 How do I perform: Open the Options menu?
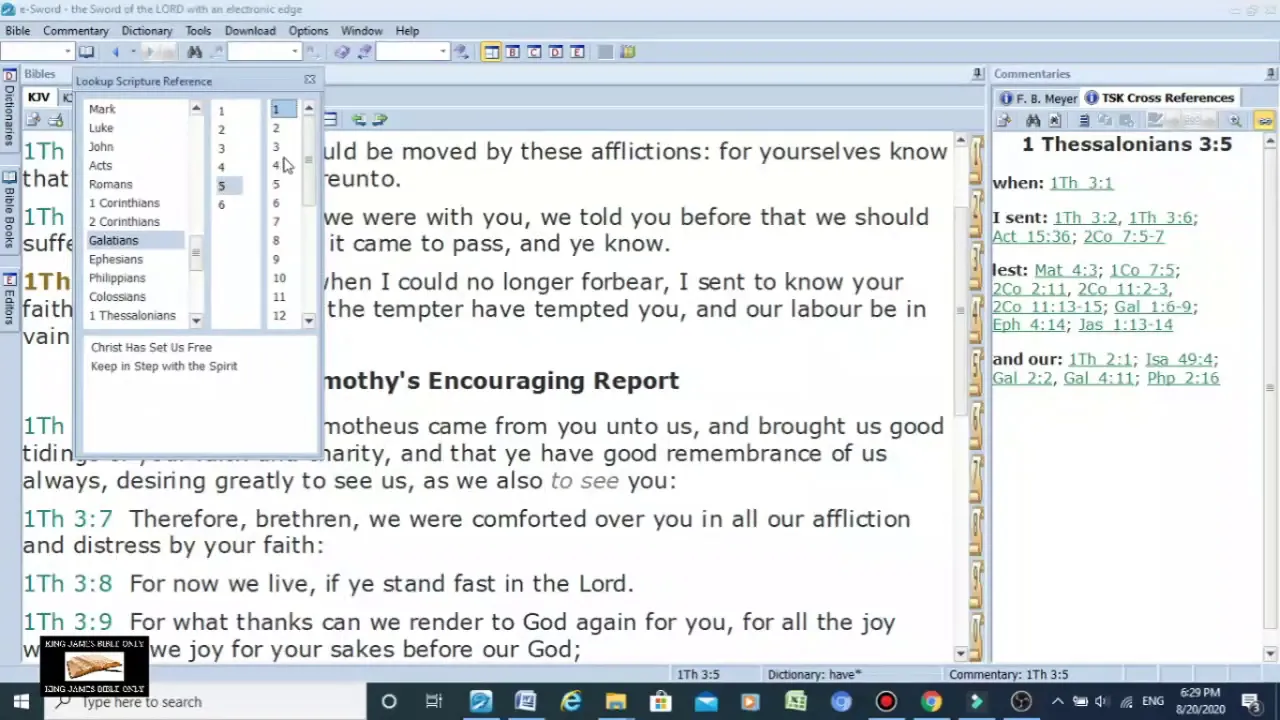(x=308, y=31)
